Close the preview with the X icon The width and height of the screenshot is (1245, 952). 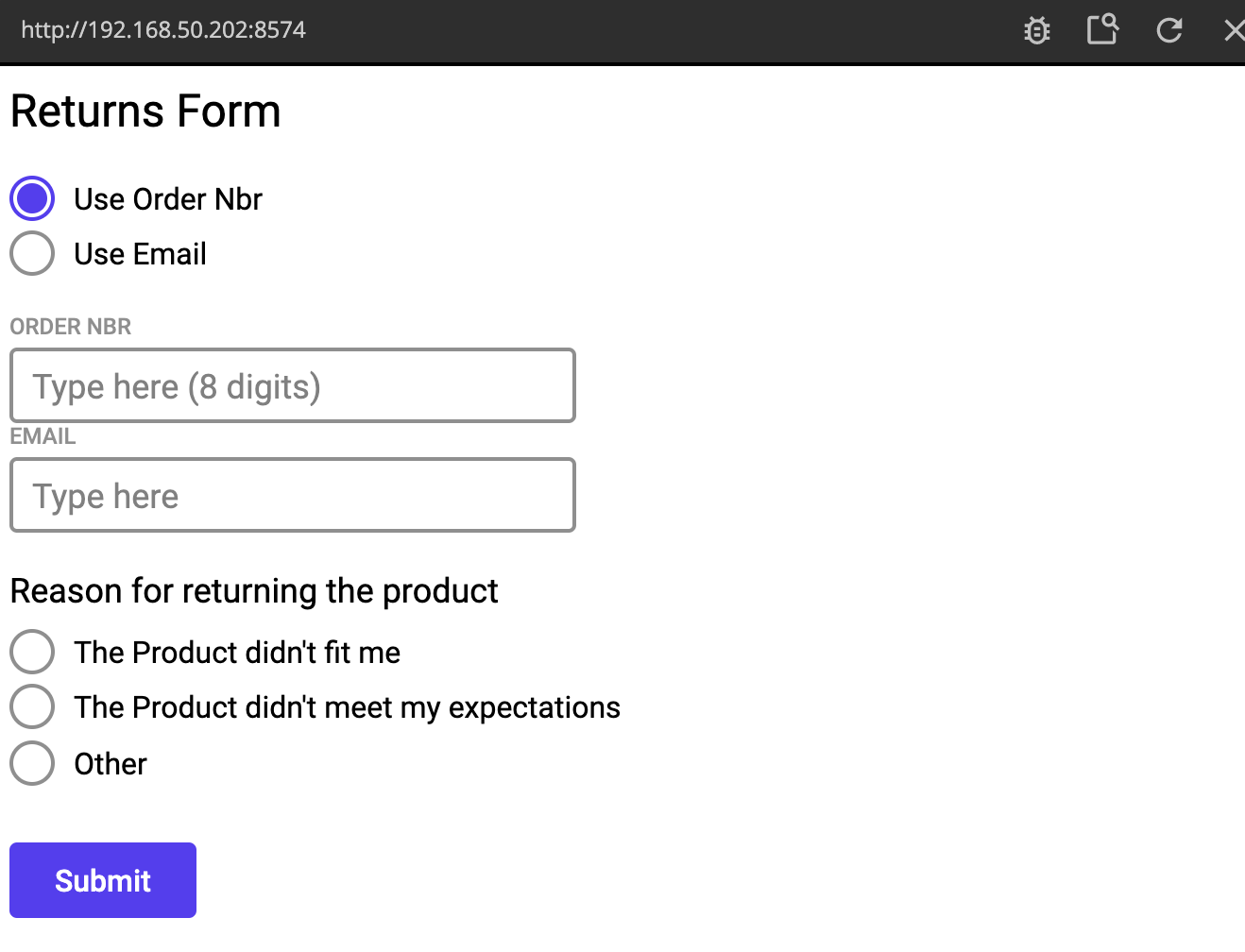point(1234,31)
